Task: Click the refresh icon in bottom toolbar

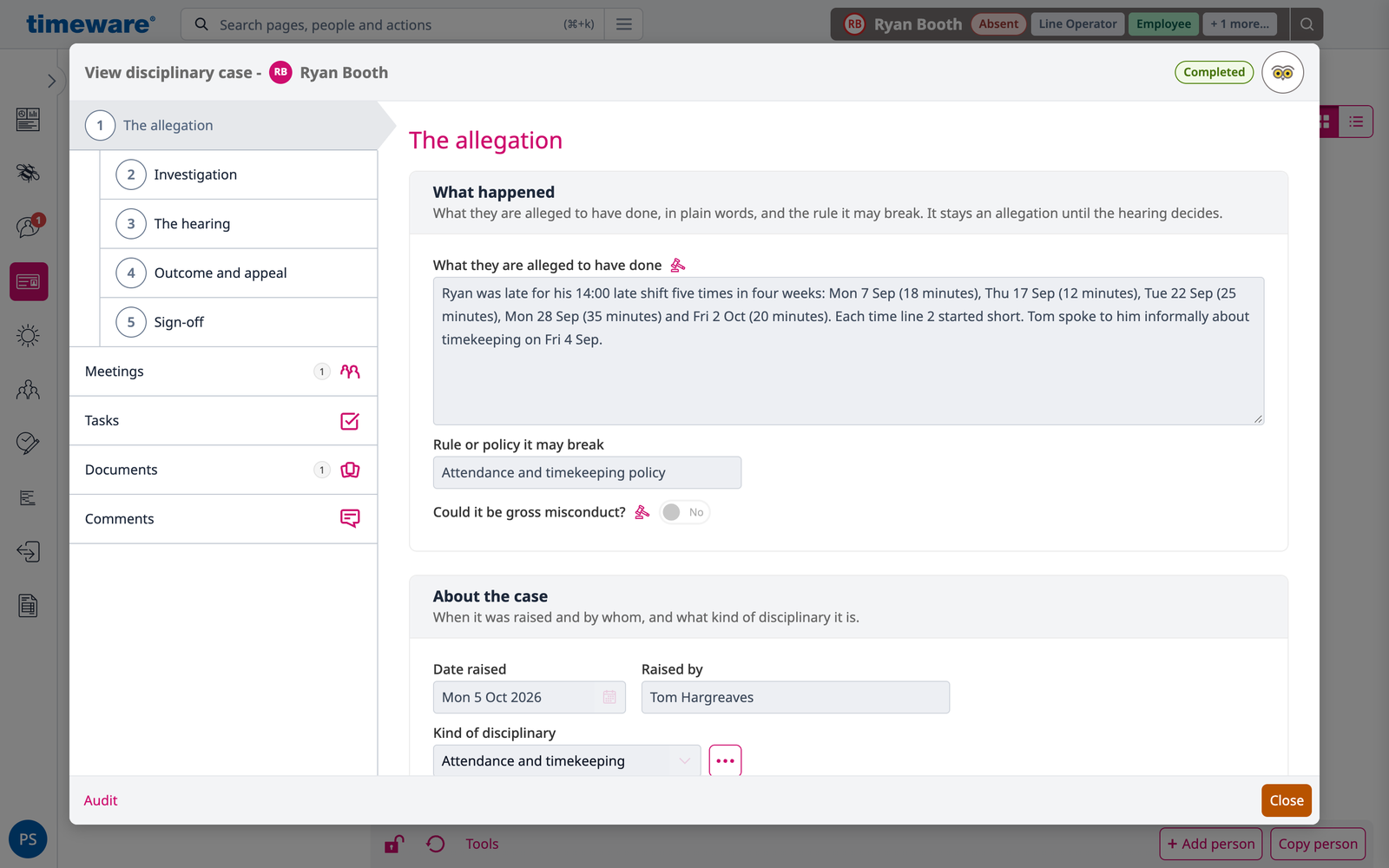Action: (436, 844)
